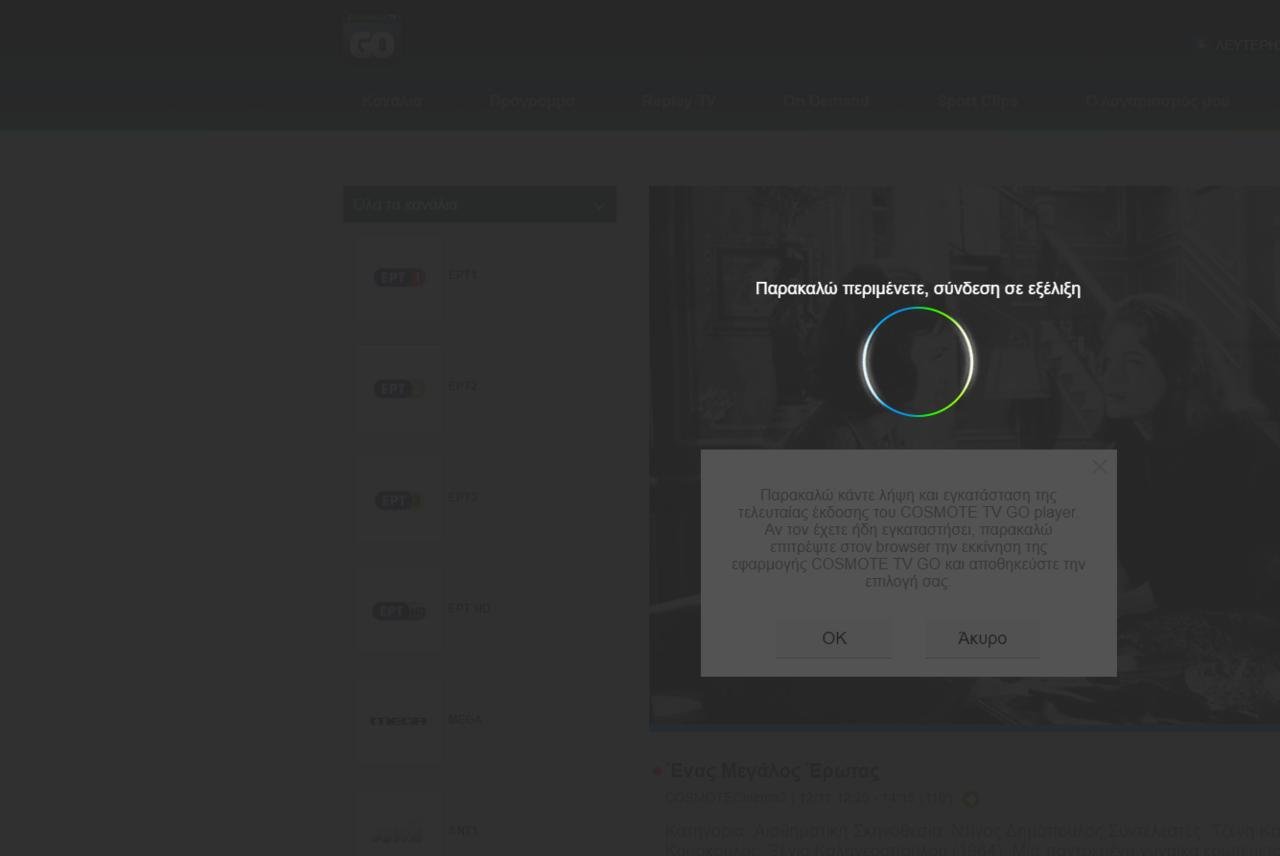Click the ANT1 channel name text
Screen dimensions: 1280x856
463,831
